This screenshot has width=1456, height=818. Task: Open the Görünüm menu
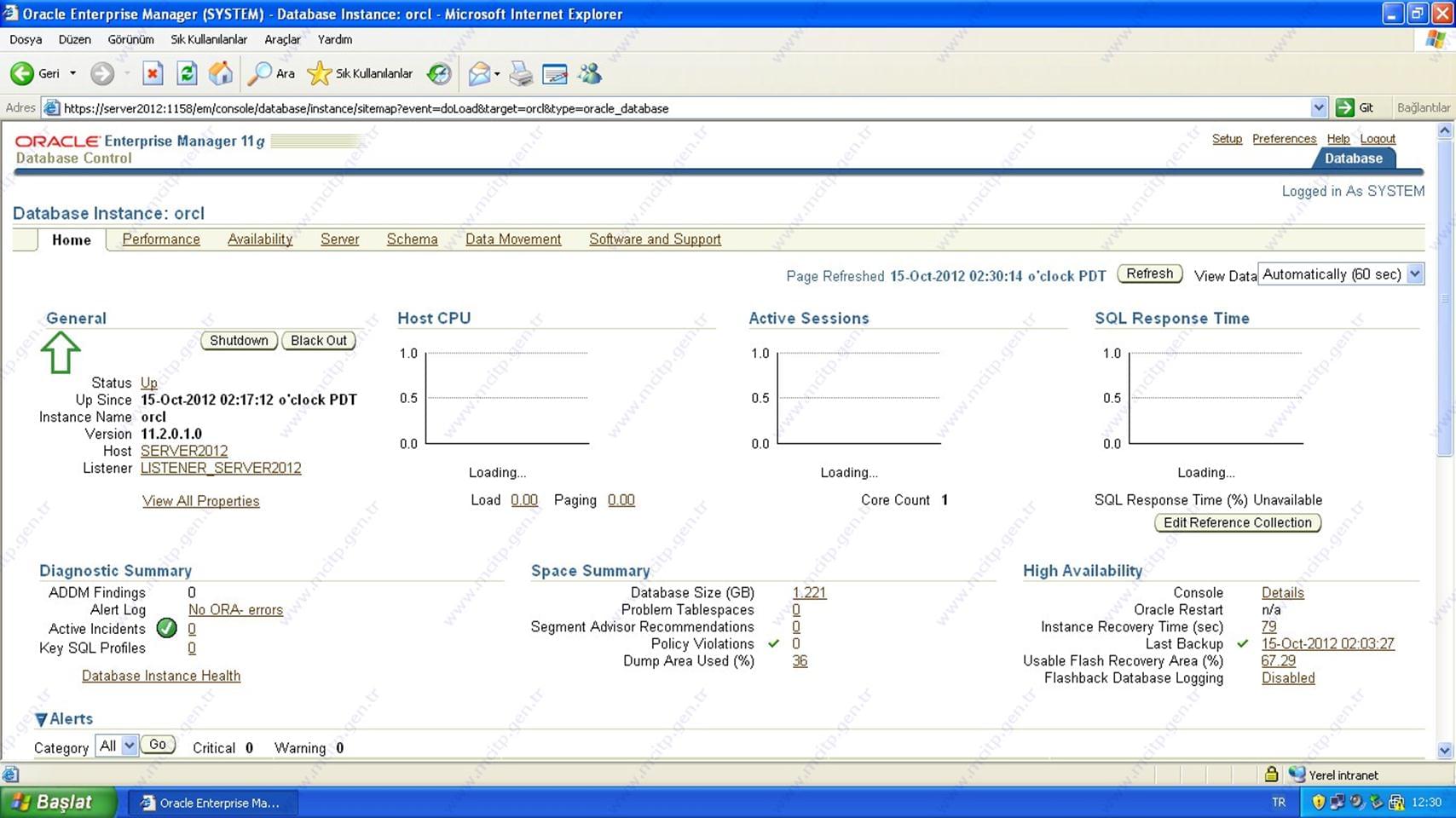point(130,39)
